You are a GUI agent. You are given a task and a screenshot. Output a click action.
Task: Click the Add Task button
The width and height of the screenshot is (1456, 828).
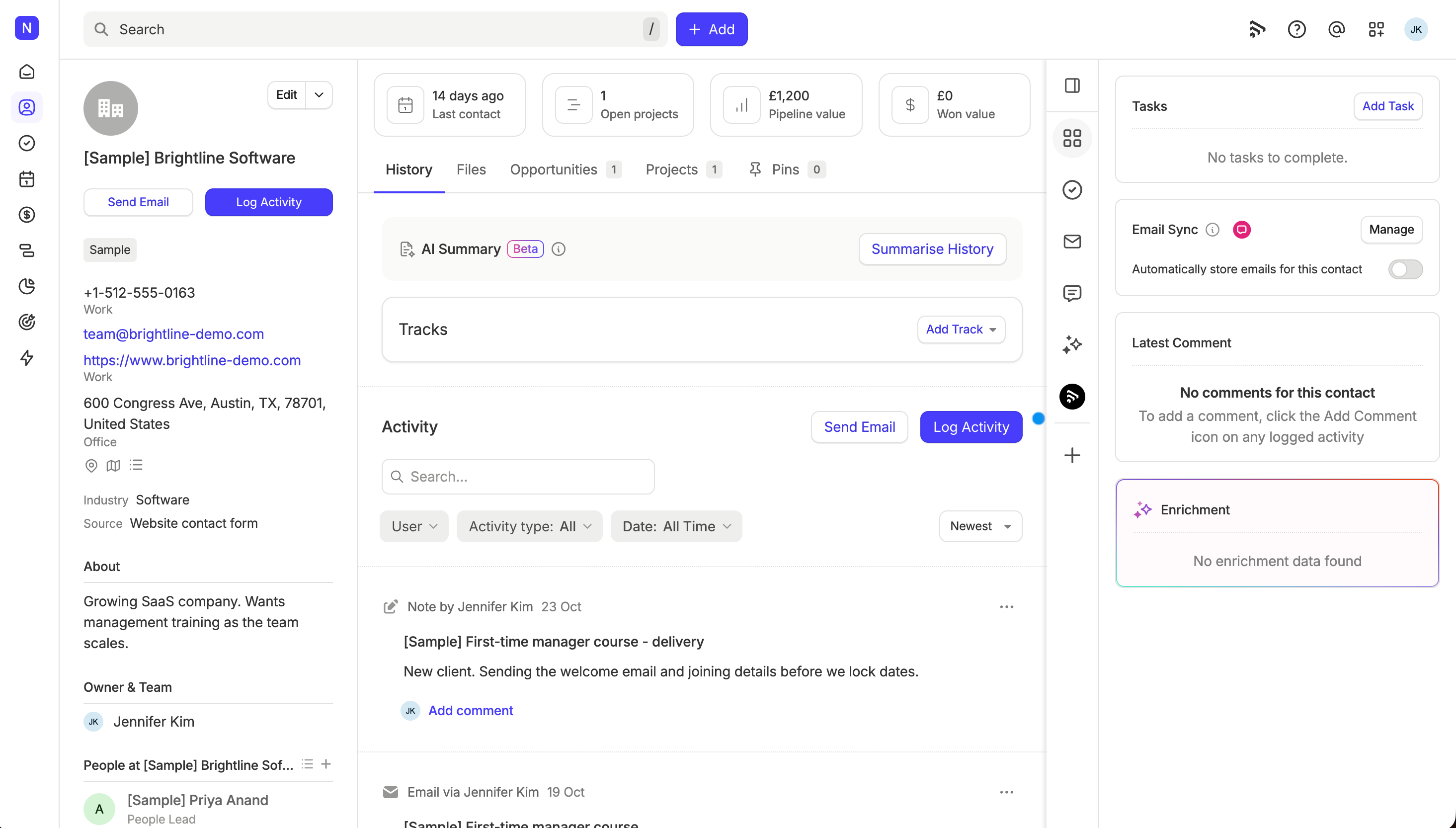click(1388, 106)
